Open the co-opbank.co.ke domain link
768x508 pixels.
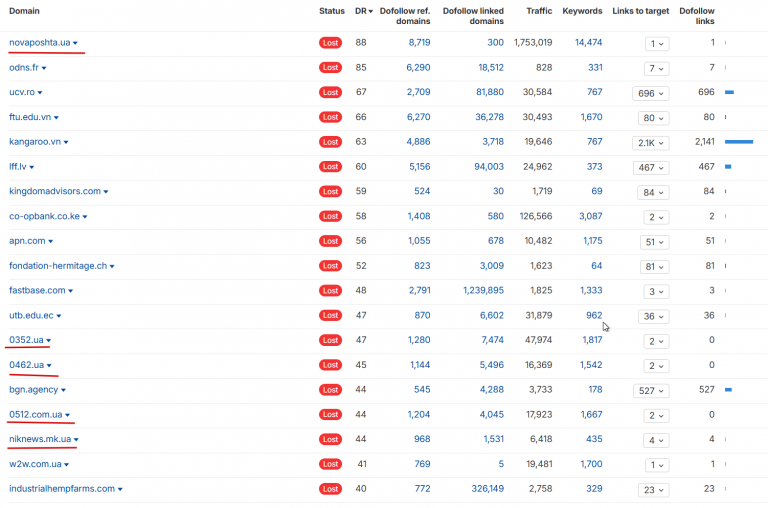click(44, 216)
